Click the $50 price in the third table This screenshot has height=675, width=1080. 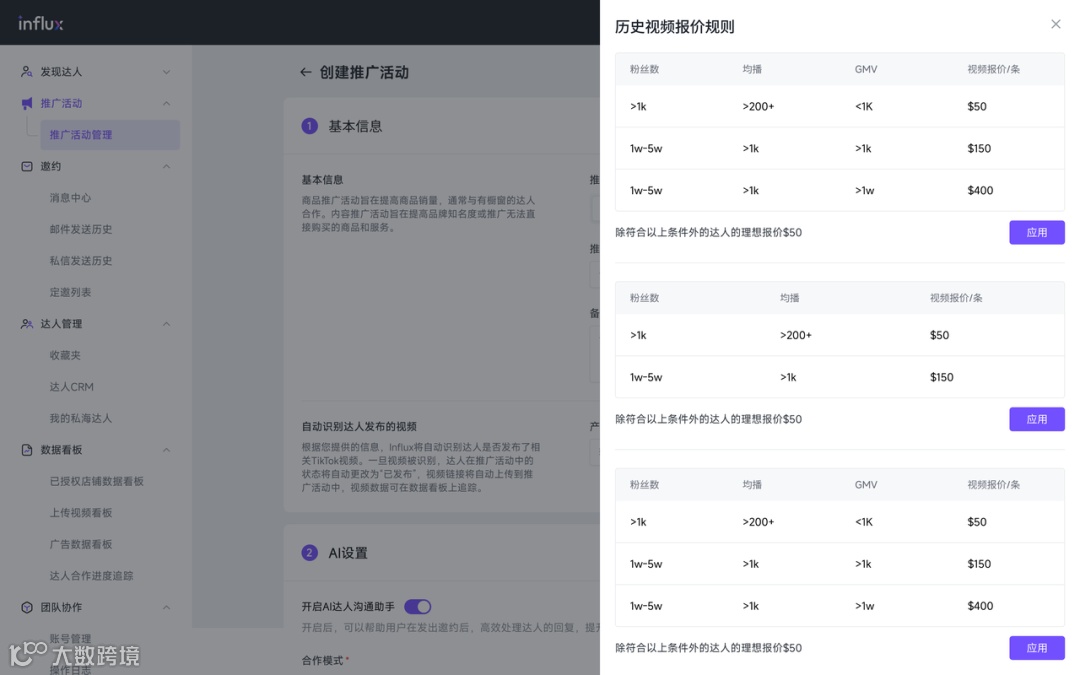pos(977,521)
